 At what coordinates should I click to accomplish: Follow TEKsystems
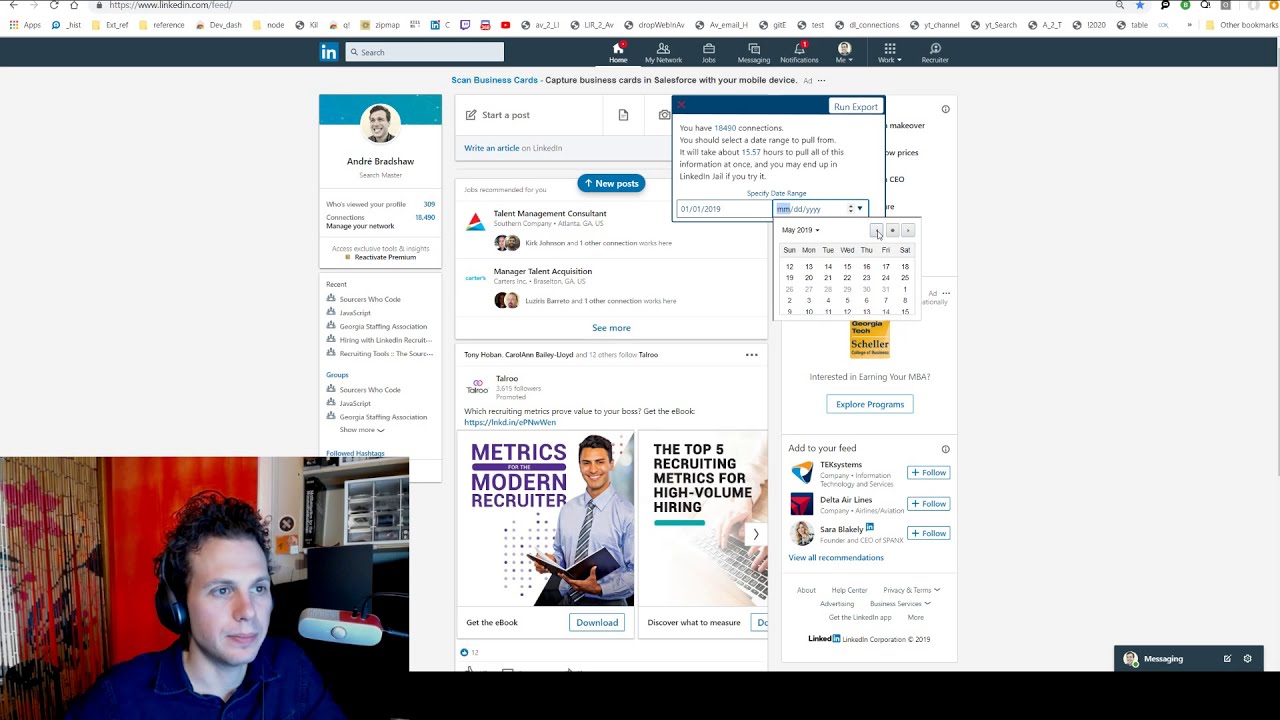coord(929,473)
